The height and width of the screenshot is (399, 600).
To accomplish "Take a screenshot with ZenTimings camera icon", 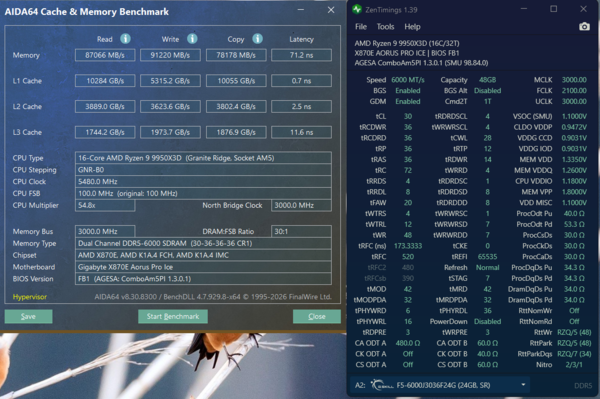I will point(584,26).
